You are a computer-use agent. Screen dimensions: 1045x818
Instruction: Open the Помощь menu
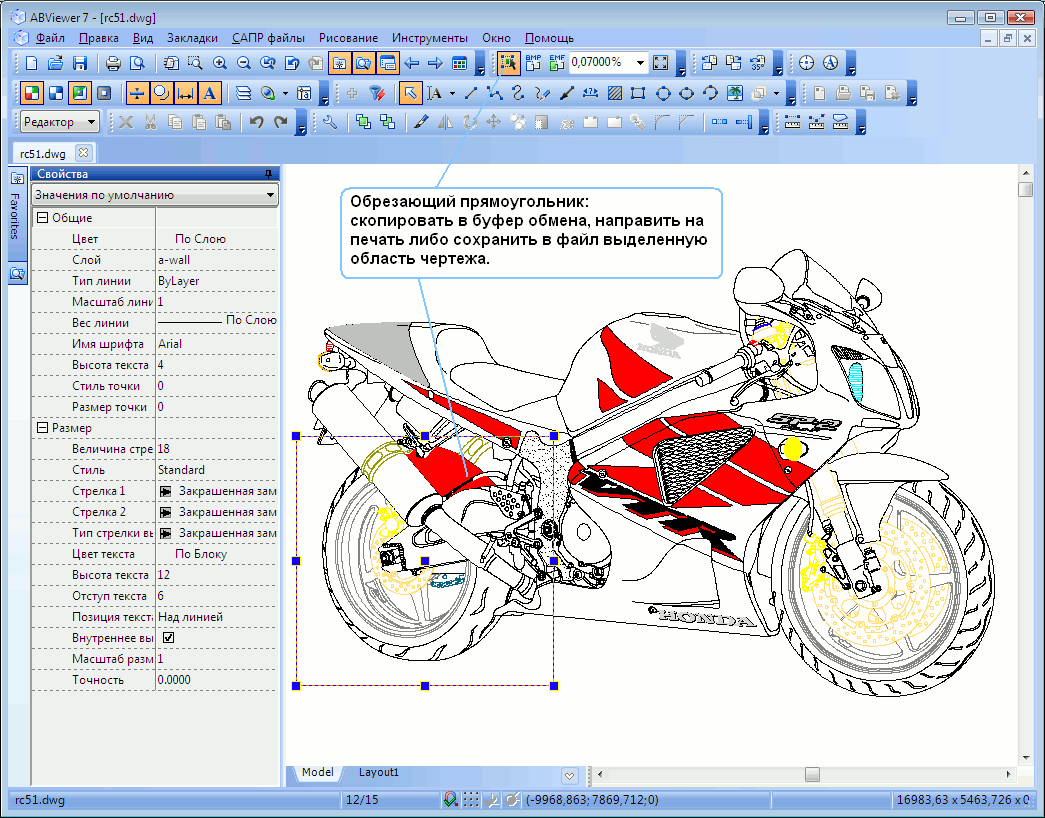549,38
